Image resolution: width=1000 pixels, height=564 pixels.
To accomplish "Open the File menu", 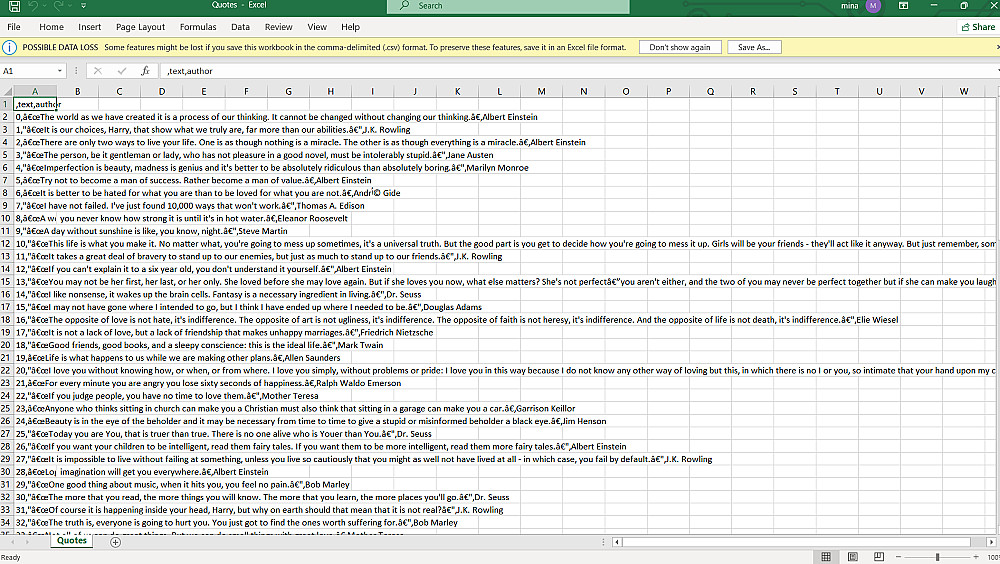I will 14,27.
